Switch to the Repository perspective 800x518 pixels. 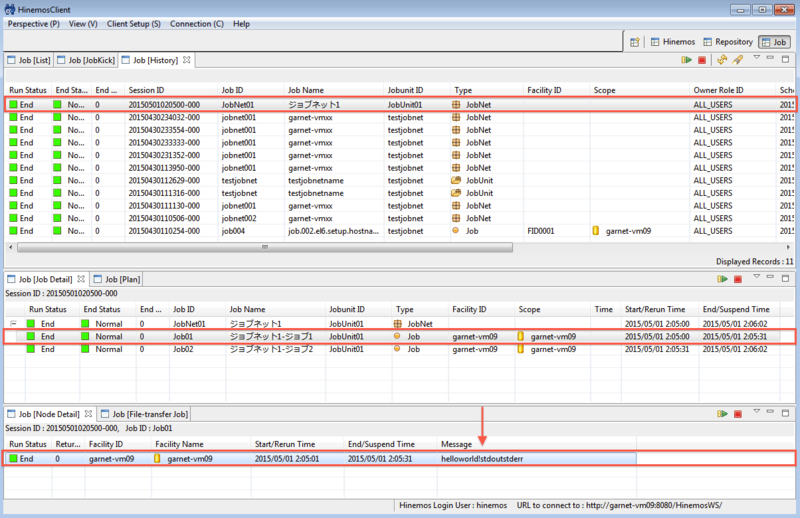coord(728,42)
